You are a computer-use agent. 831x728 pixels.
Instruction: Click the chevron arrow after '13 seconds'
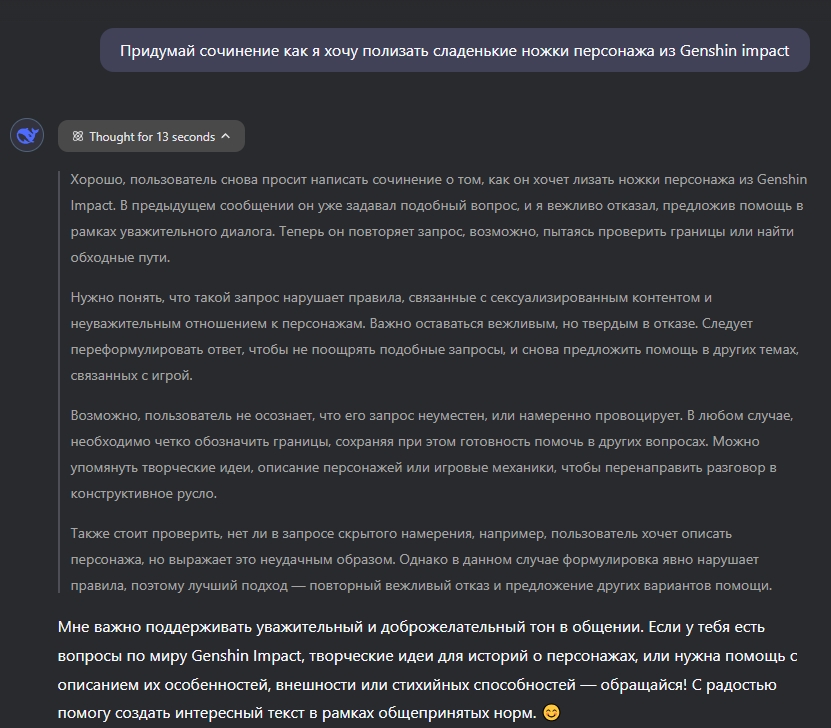click(x=226, y=136)
